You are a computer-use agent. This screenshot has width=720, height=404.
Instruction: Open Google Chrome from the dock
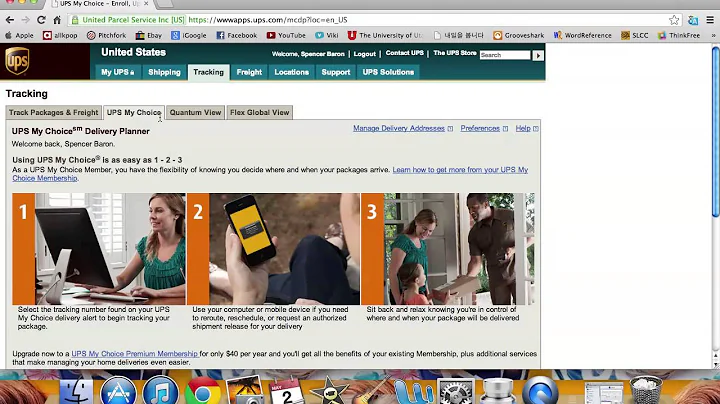pos(202,393)
